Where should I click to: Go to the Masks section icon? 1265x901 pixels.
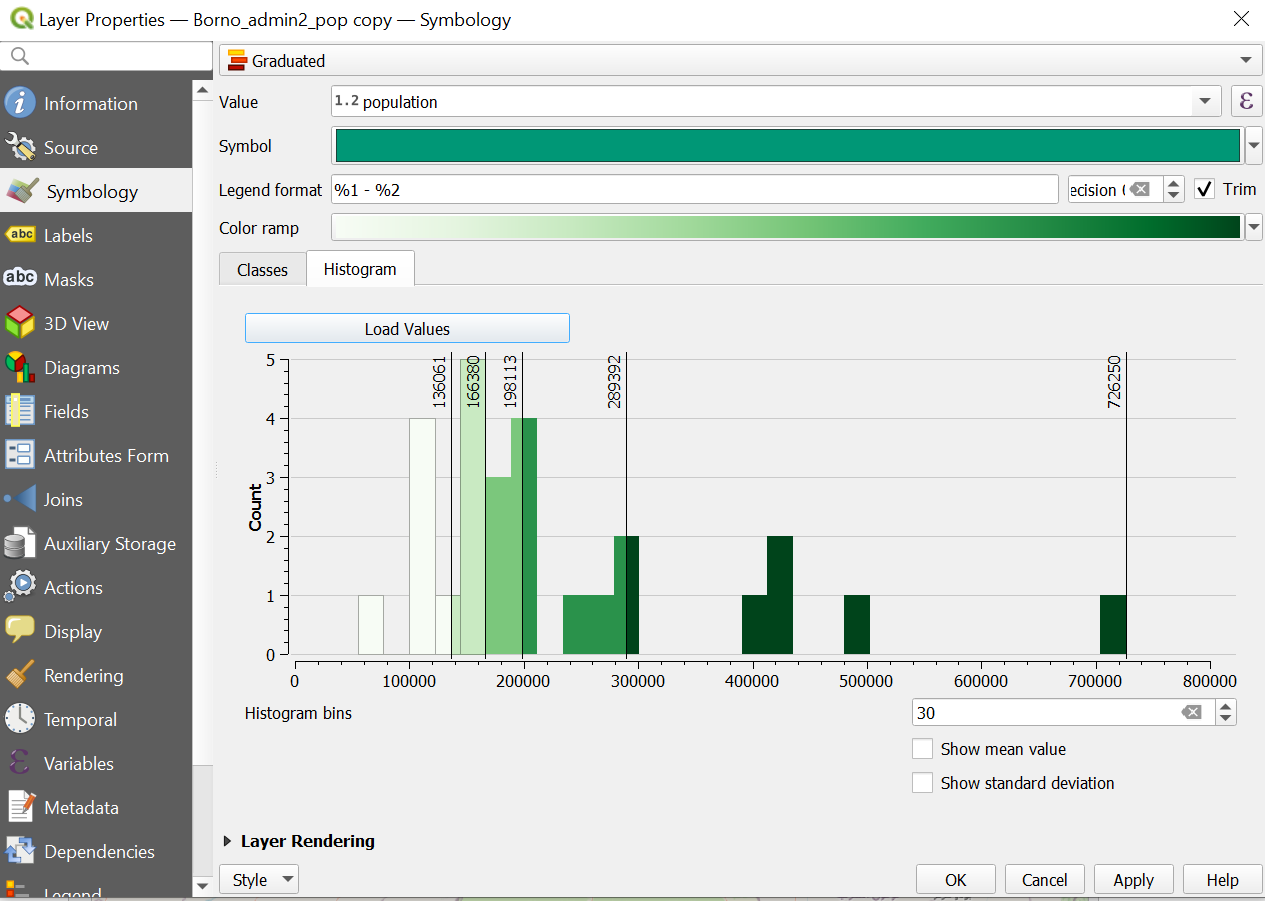click(20, 279)
